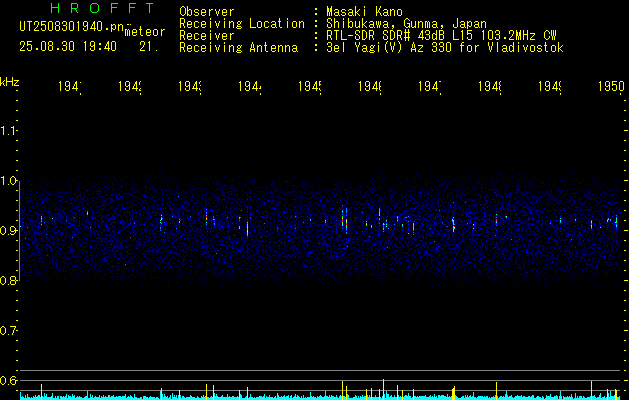
Task: Click the "Receiving Location" label
Action: click(x=242, y=24)
